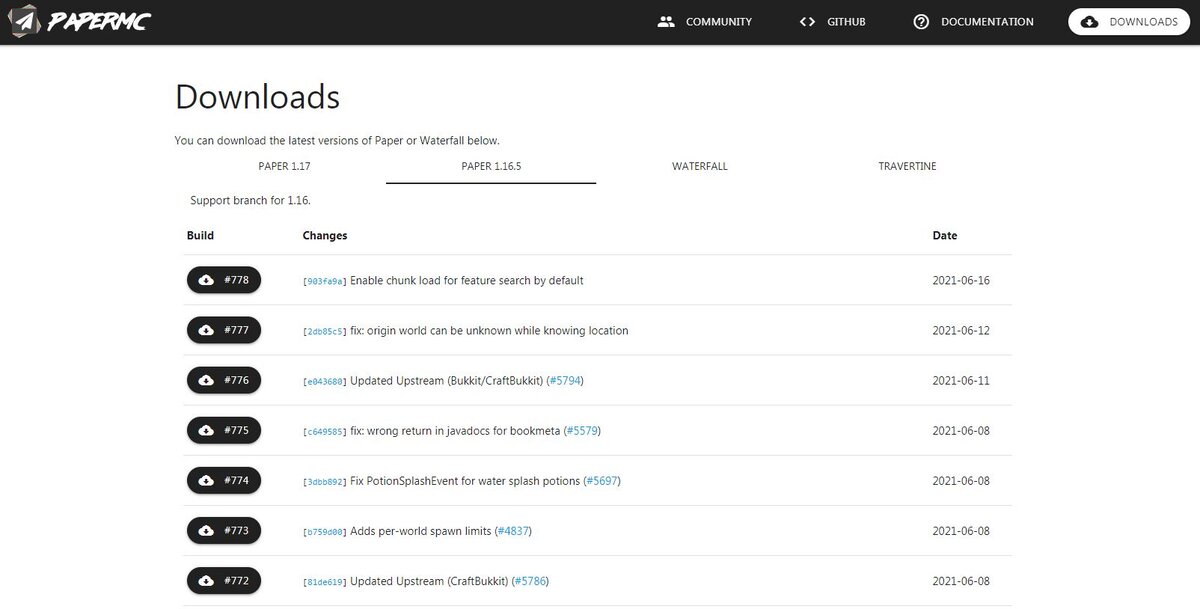Download build #776

224,380
